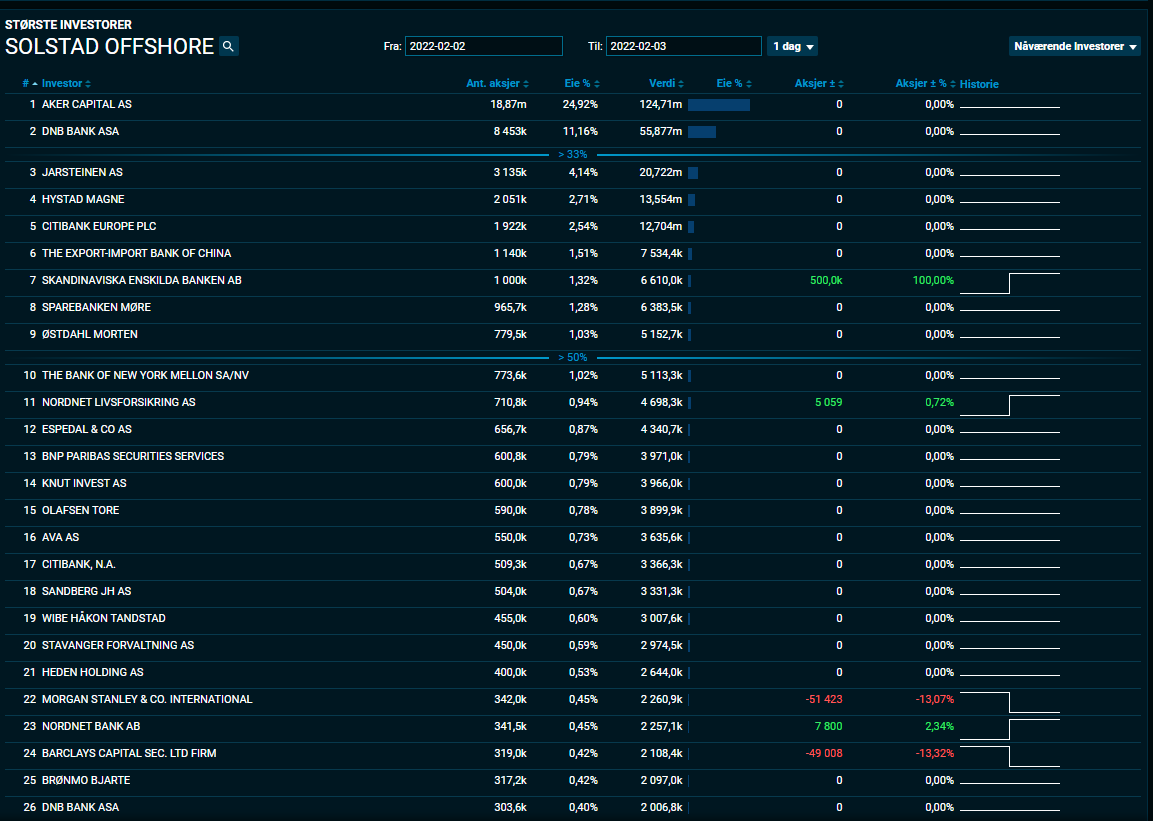
Task: Sort by the Aksjer ± column header
Action: tap(819, 84)
